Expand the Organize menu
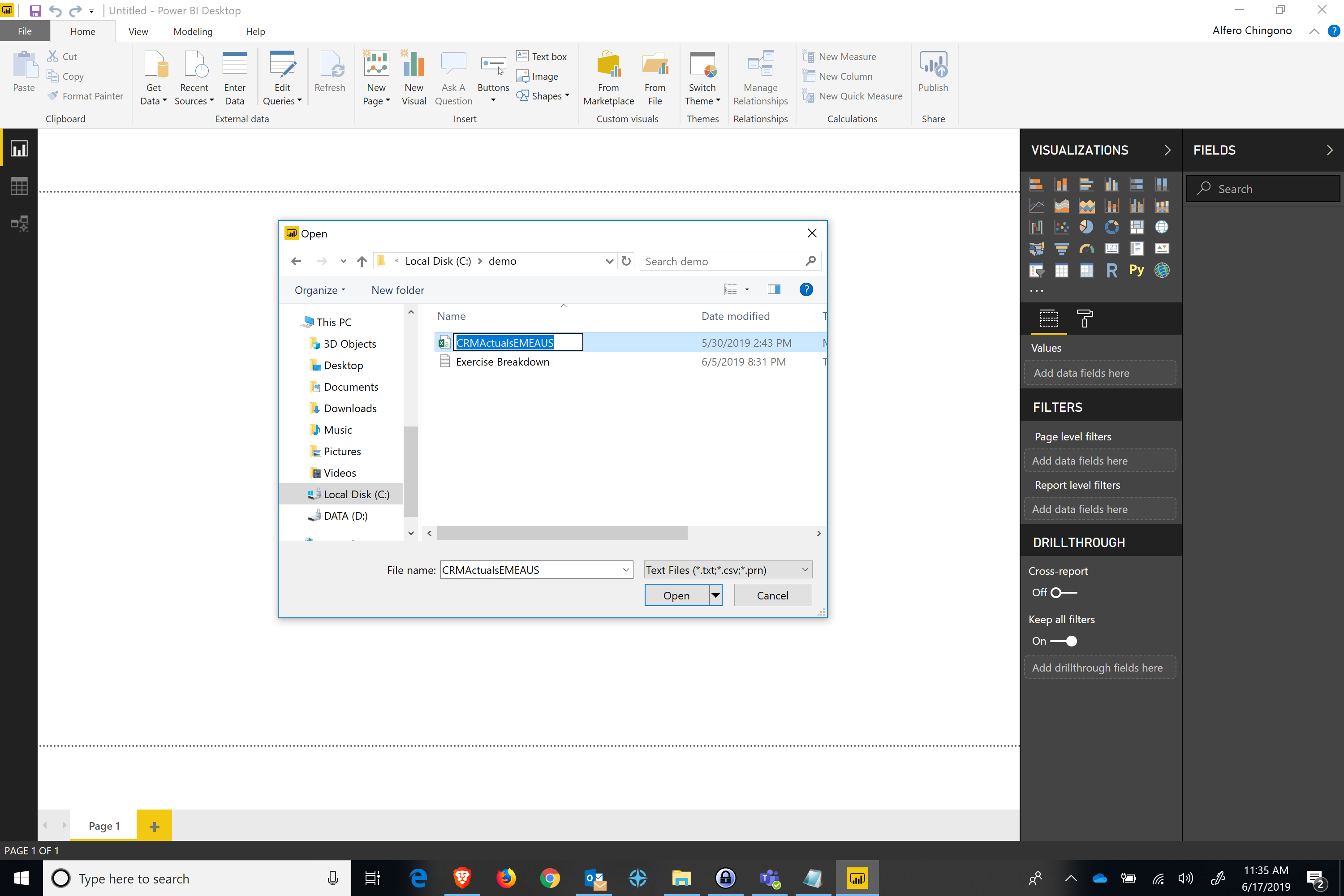 click(x=320, y=290)
